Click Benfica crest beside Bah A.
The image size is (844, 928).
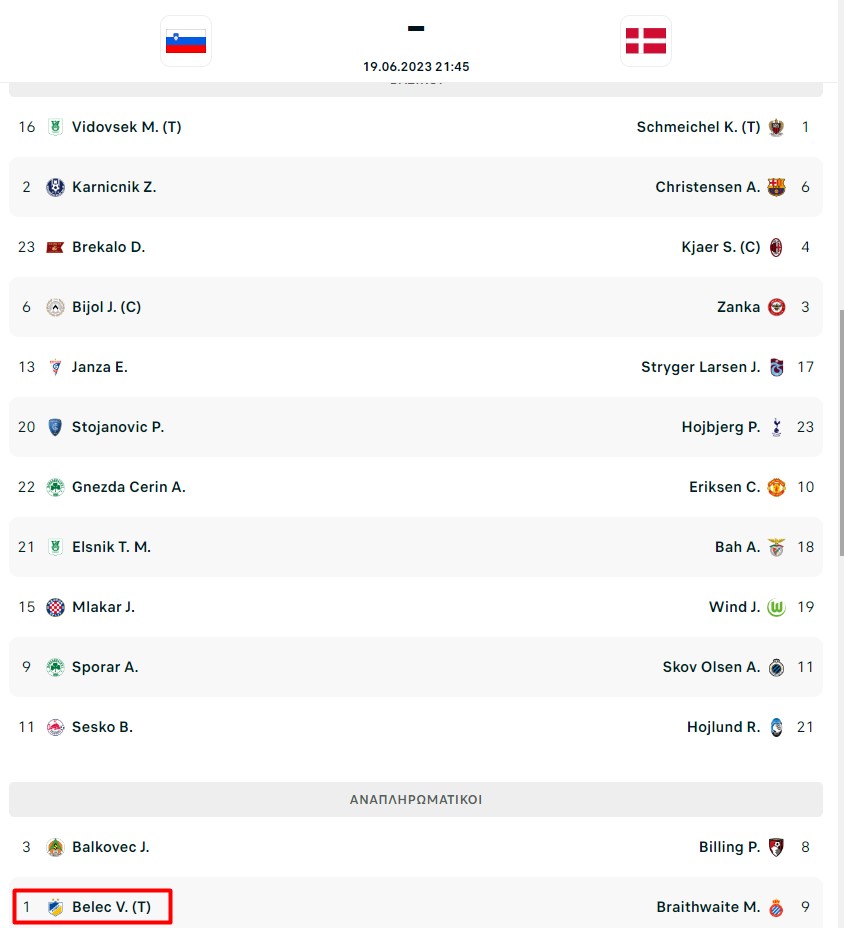776,547
